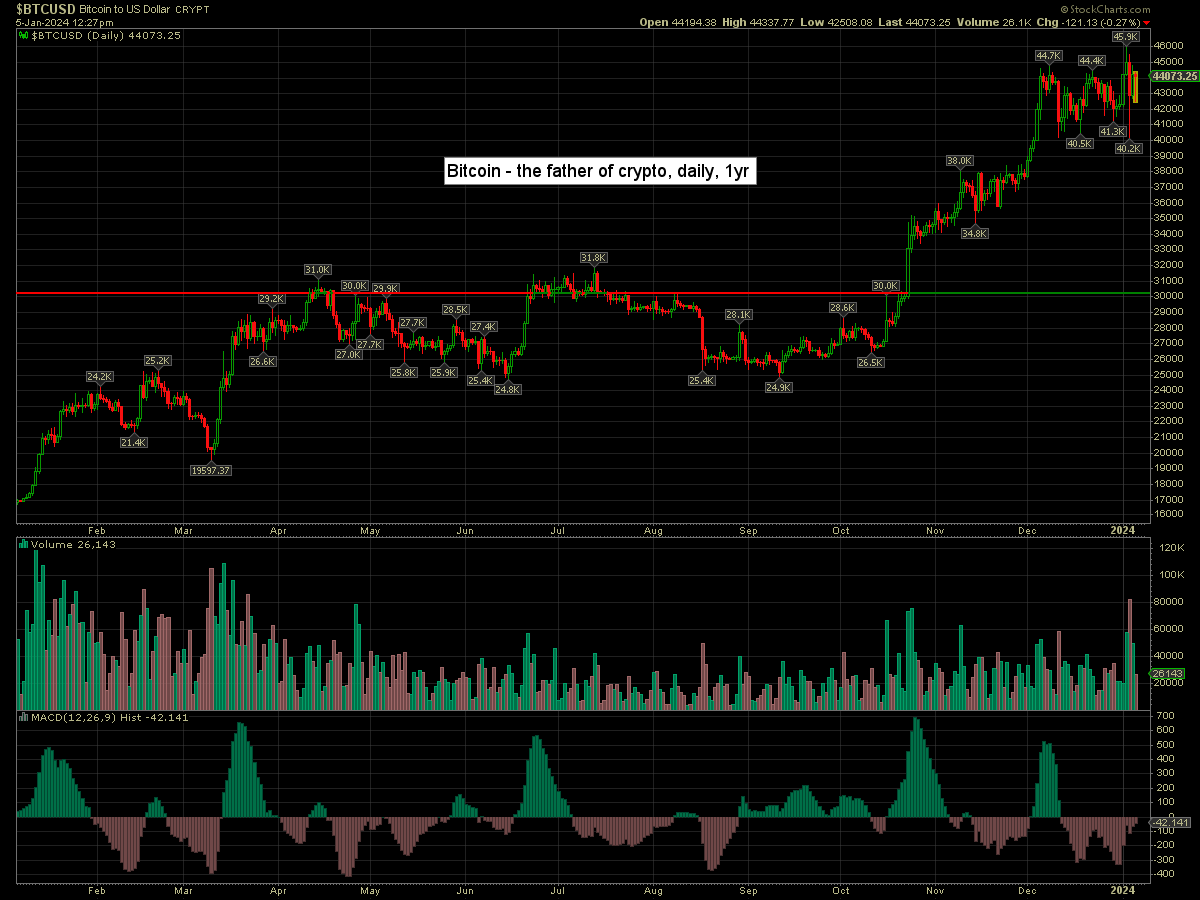Click the Jul label on time axis

pyautogui.click(x=559, y=530)
